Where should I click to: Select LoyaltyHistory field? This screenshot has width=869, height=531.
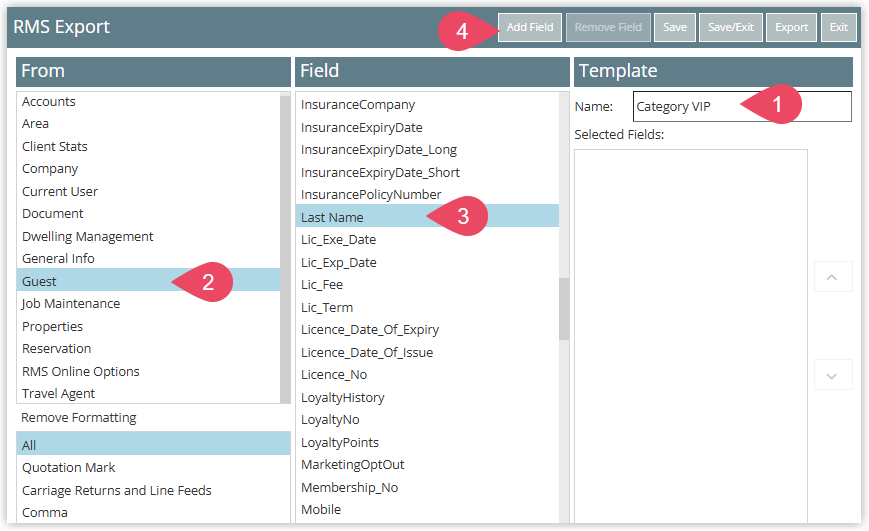point(427,397)
